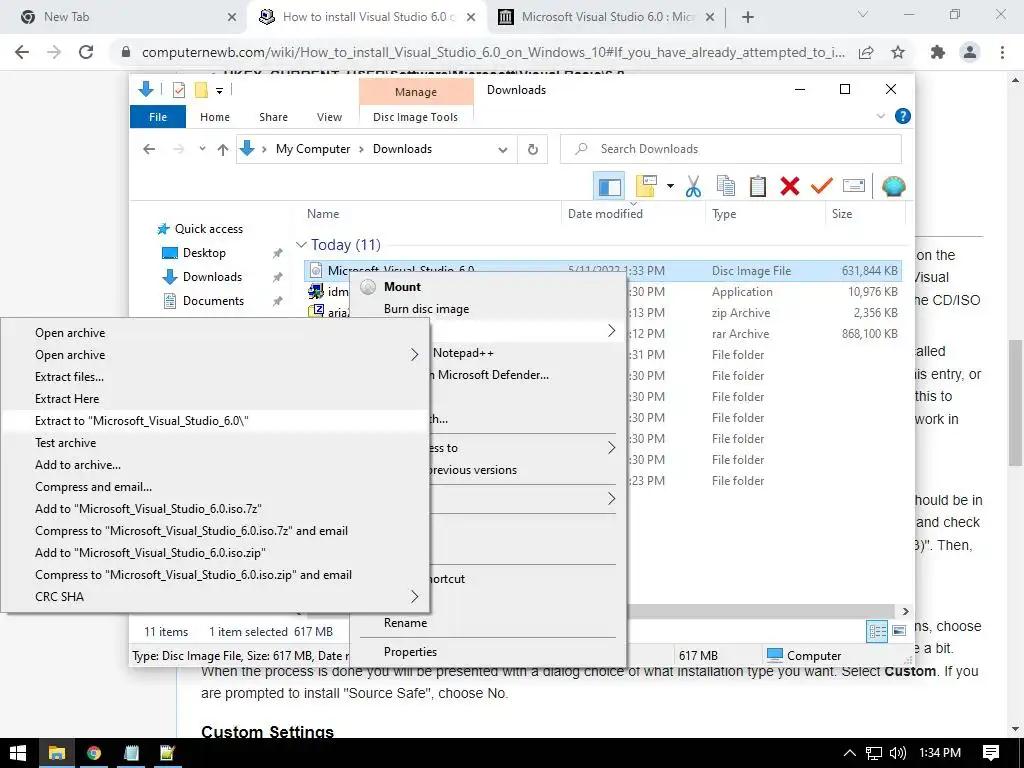Click the email envelope icon in Explorer toolbar
Image resolution: width=1024 pixels, height=768 pixels.
[854, 187]
